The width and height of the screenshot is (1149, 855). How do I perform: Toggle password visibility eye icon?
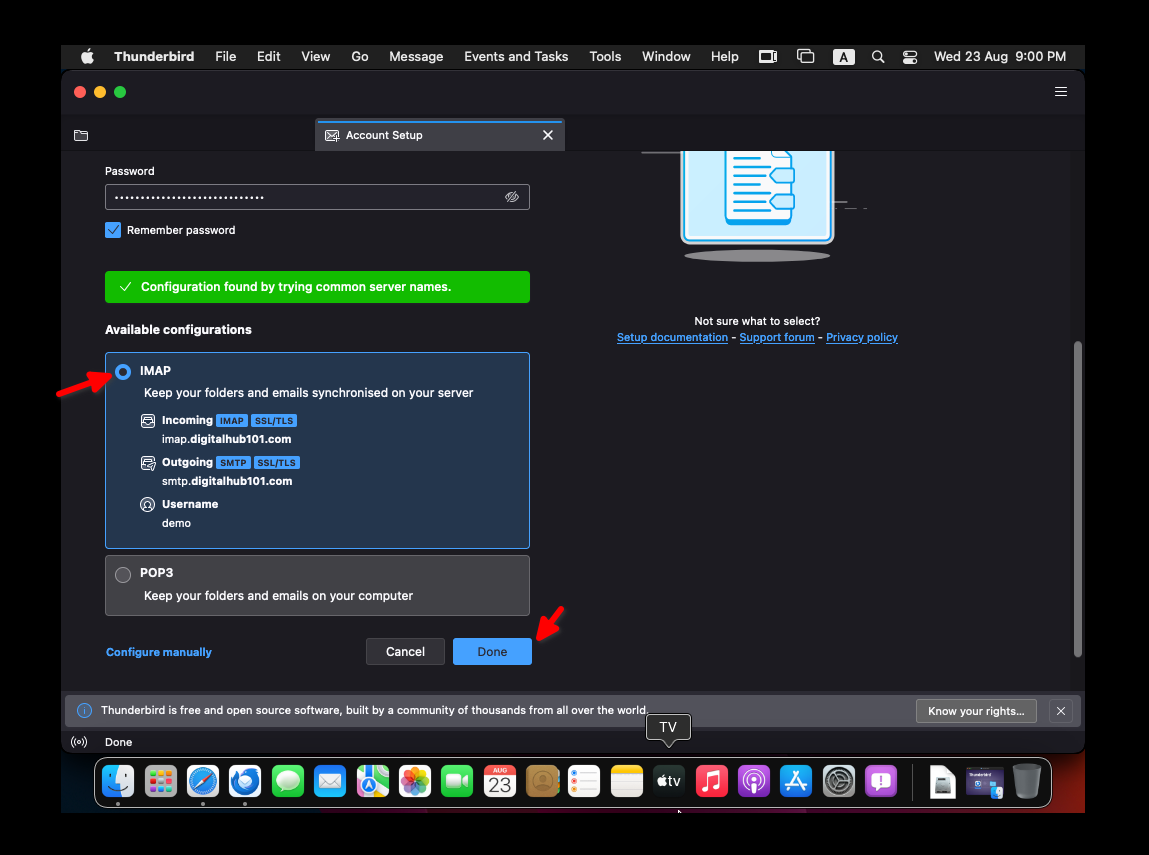(x=511, y=197)
